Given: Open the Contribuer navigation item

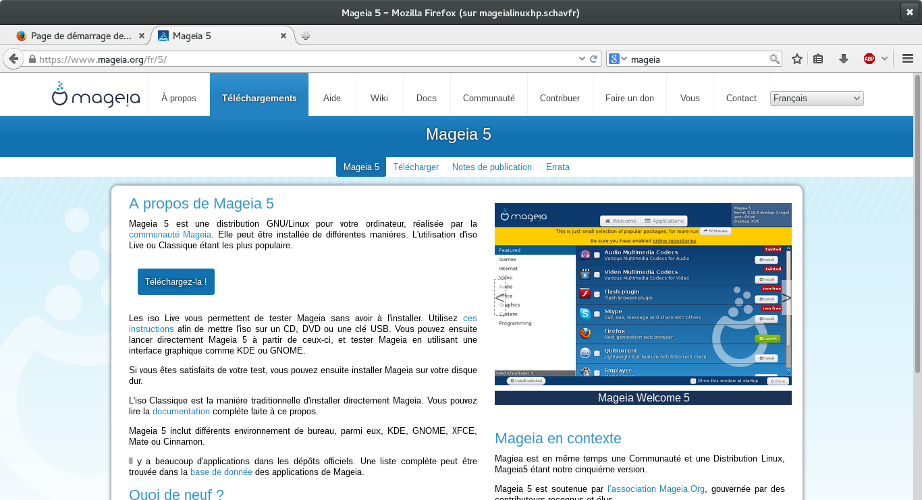Looking at the screenshot, I should pyautogui.click(x=560, y=98).
